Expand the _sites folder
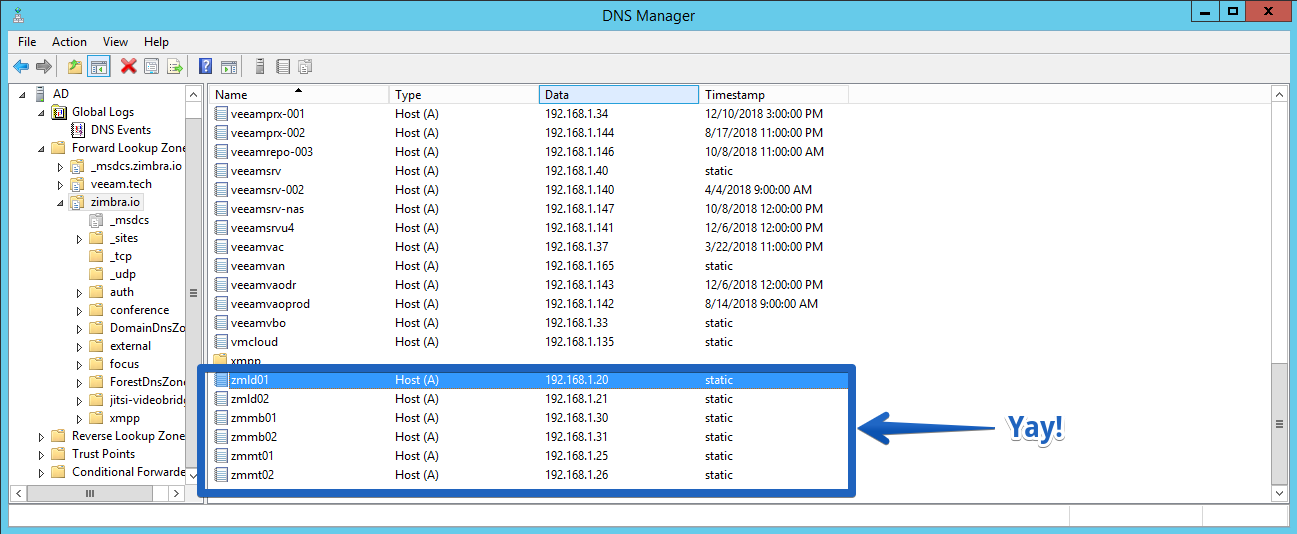Viewport: 1297px width, 534px height. coord(79,238)
